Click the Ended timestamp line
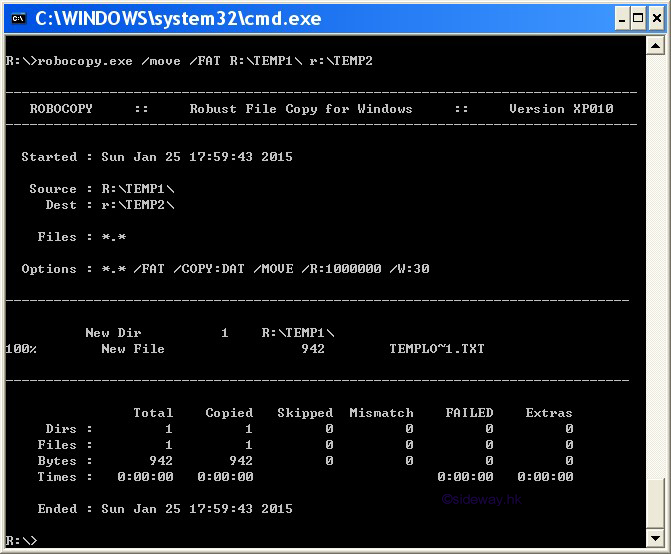This screenshot has width=671, height=554. 165,509
